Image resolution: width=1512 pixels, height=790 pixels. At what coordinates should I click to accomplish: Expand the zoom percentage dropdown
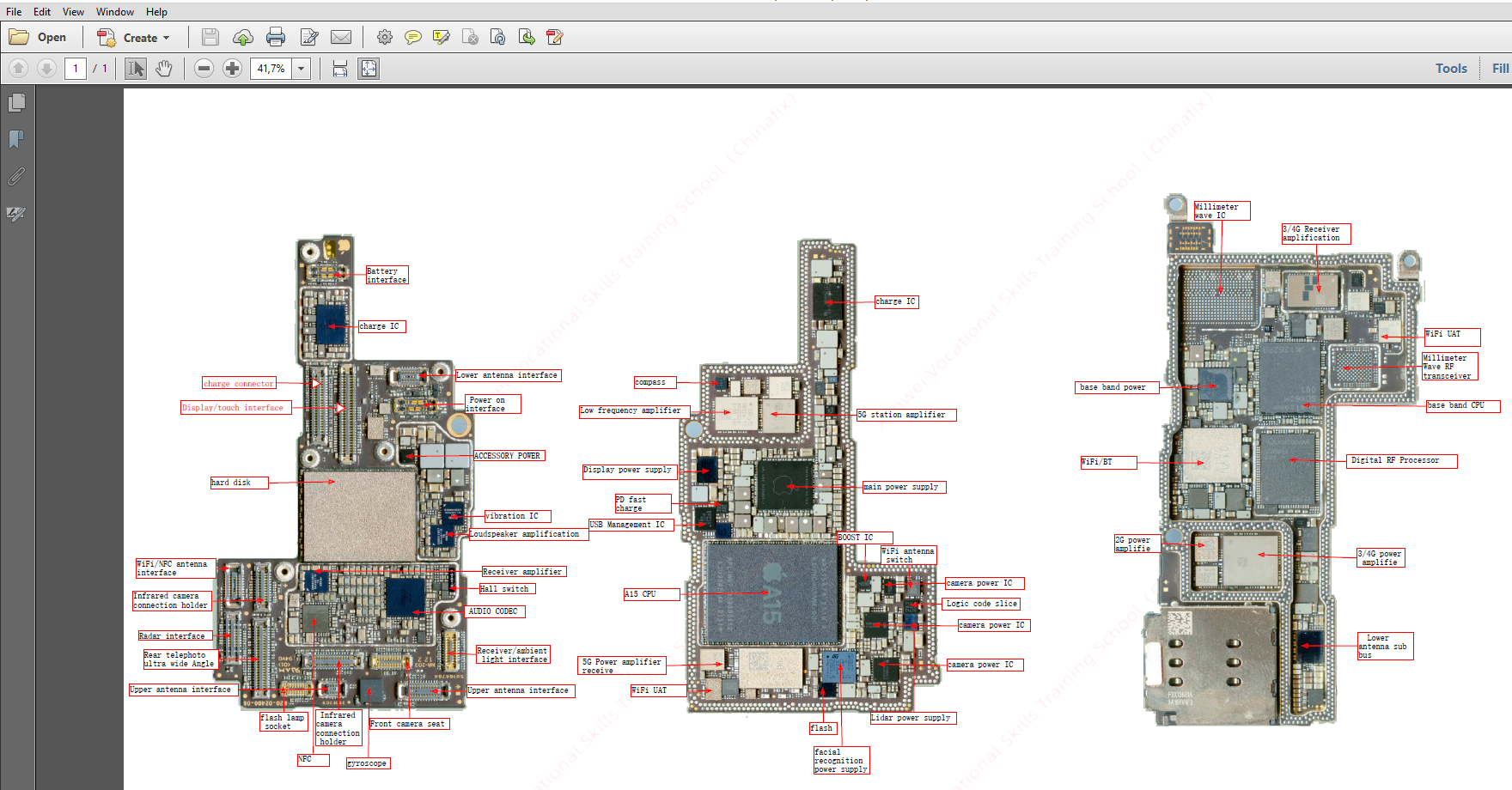click(302, 69)
